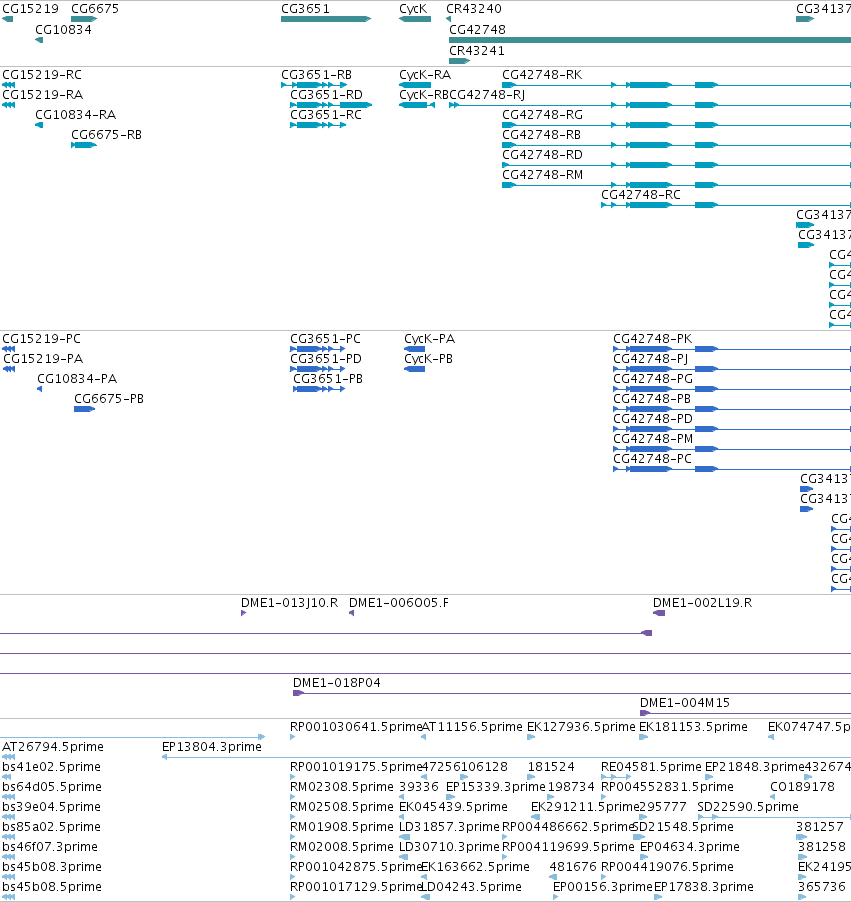Select protein CG15219-PC label
The image size is (851, 902).
(x=41, y=339)
